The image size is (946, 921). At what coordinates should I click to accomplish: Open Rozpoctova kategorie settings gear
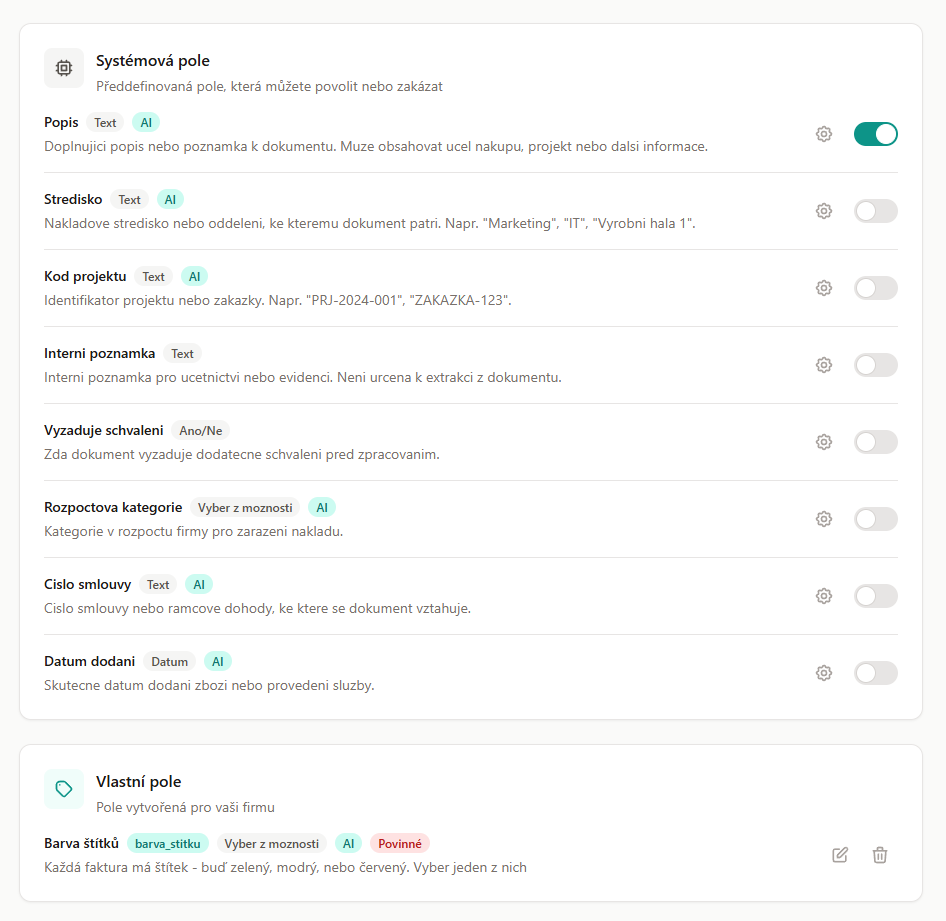[824, 519]
